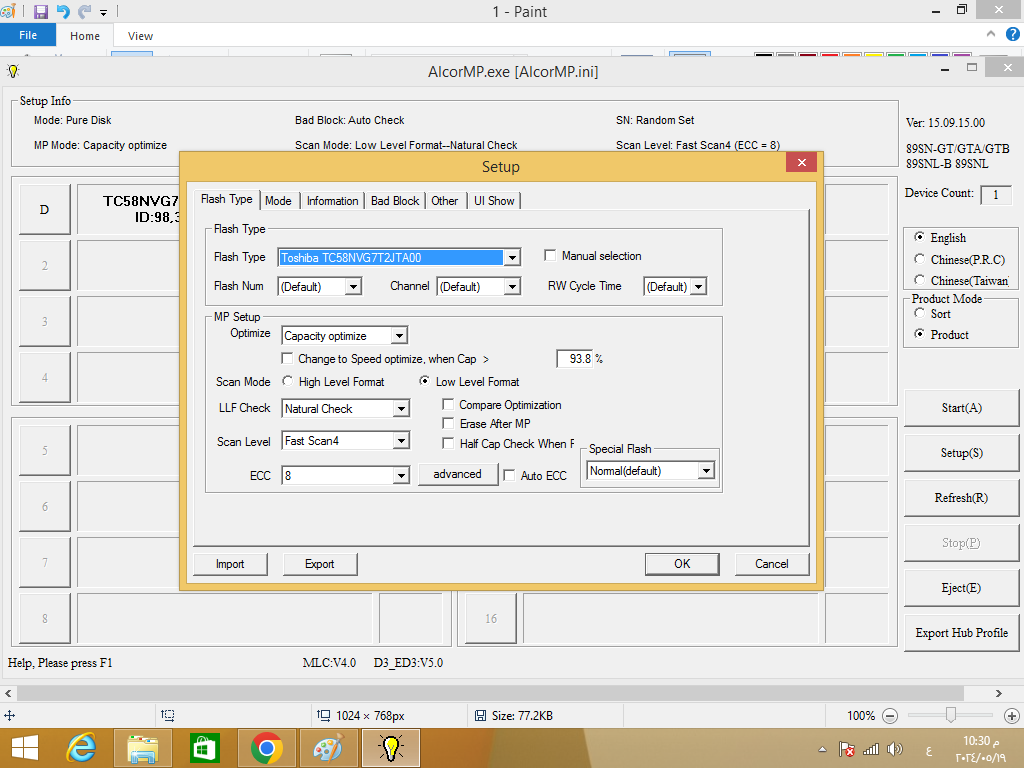Open the Paint File menu
Image resolution: width=1024 pixels, height=768 pixels.
click(28, 35)
